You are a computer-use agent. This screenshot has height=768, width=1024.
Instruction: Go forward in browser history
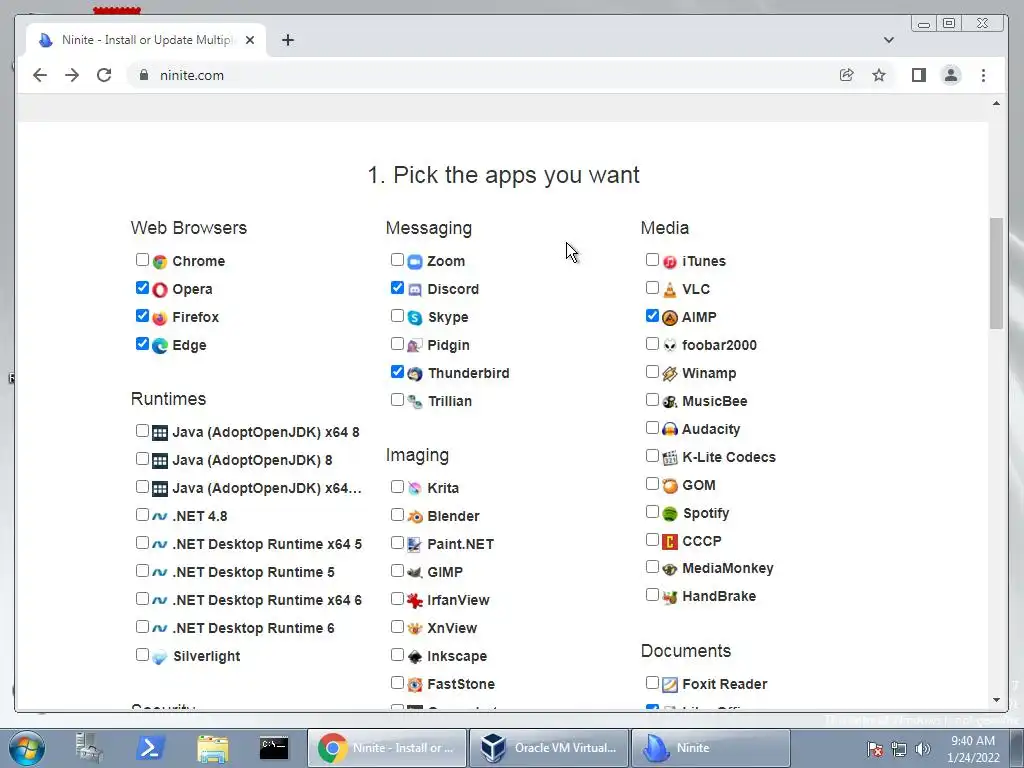pos(72,75)
